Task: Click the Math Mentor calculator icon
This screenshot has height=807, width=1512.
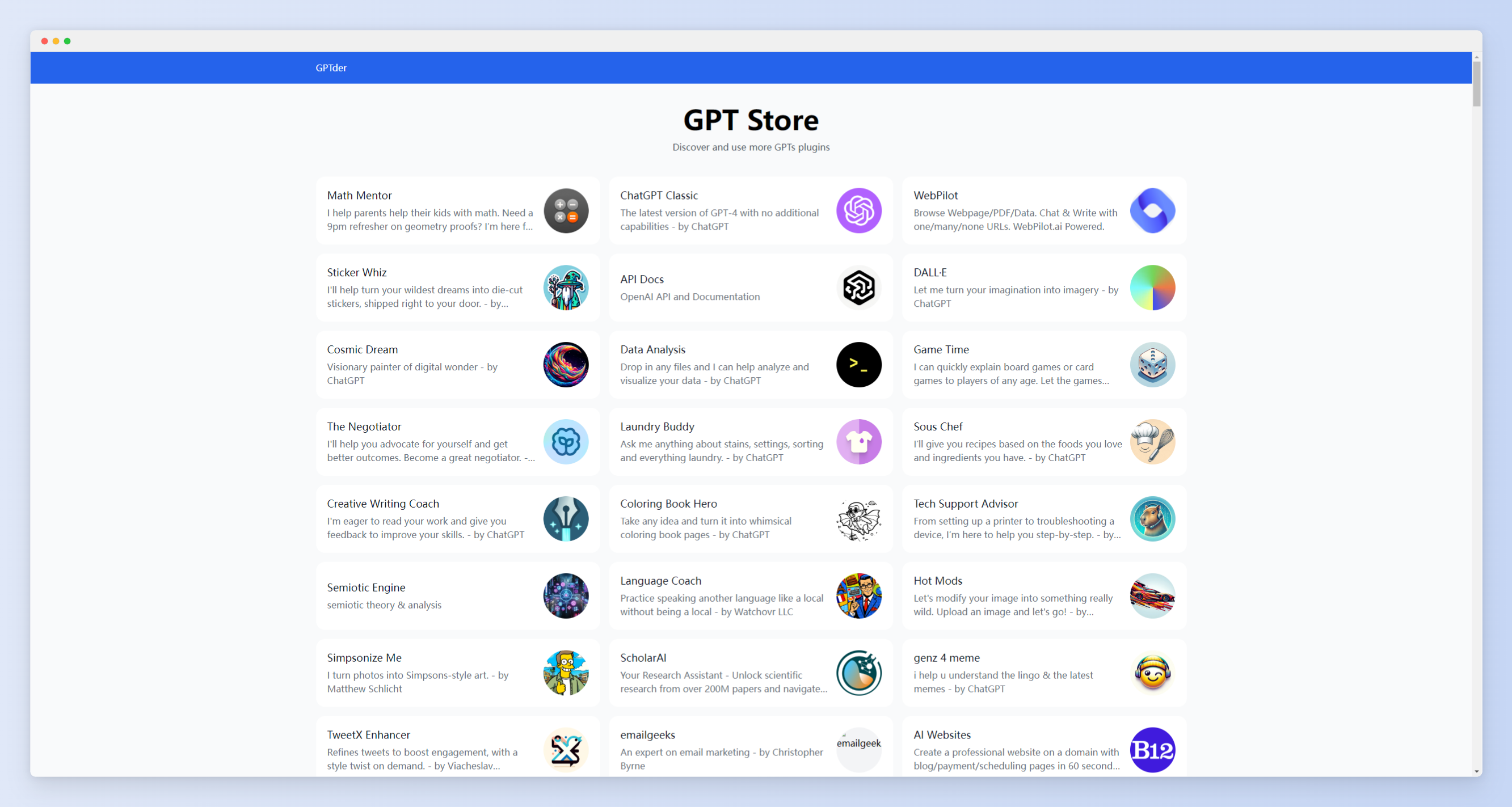Action: tap(566, 211)
